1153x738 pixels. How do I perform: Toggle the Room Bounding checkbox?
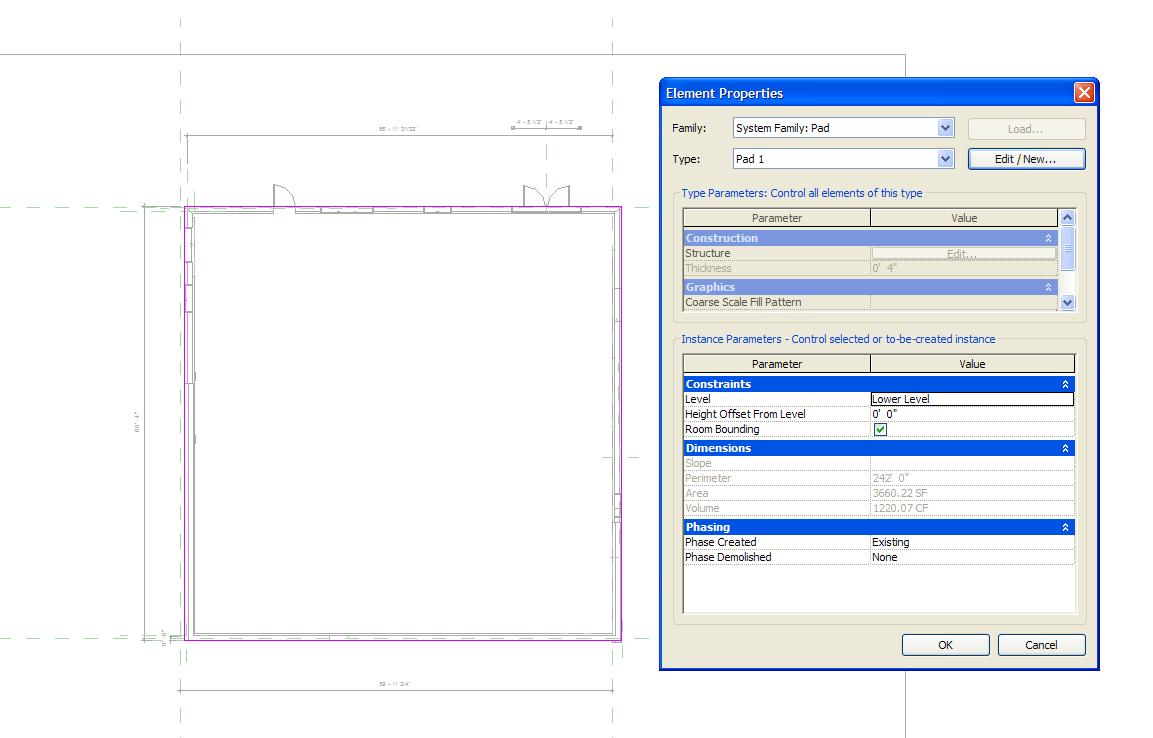880,430
